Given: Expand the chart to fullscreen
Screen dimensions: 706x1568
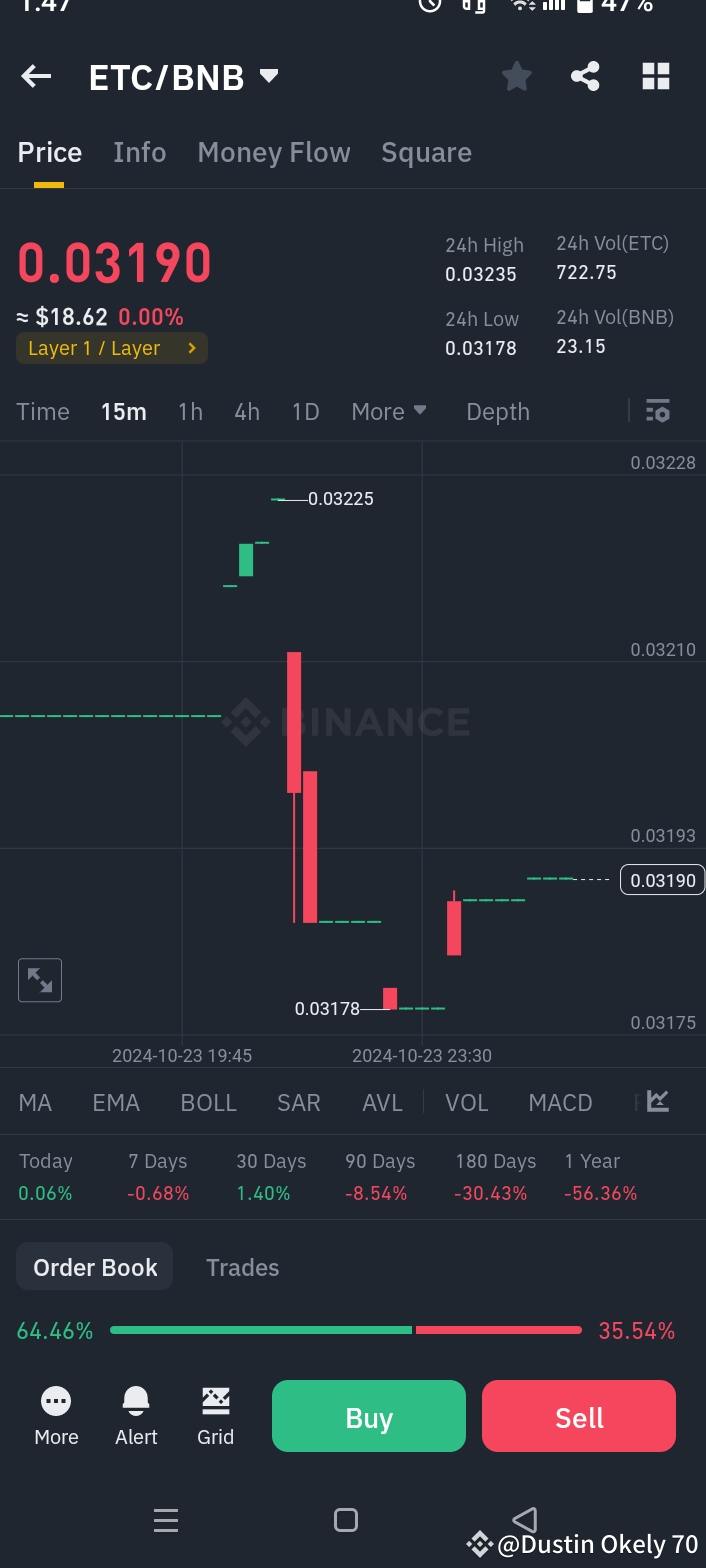Looking at the screenshot, I should point(39,979).
